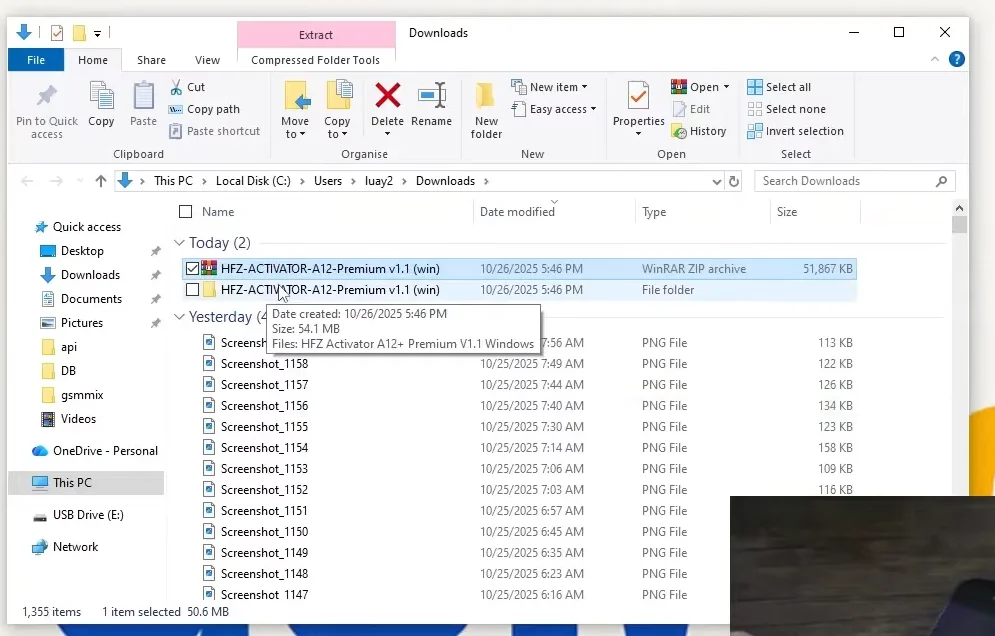This screenshot has height=636, width=995.
Task: Click the quick-toolbar Properties checkmark icon
Action: (x=56, y=33)
